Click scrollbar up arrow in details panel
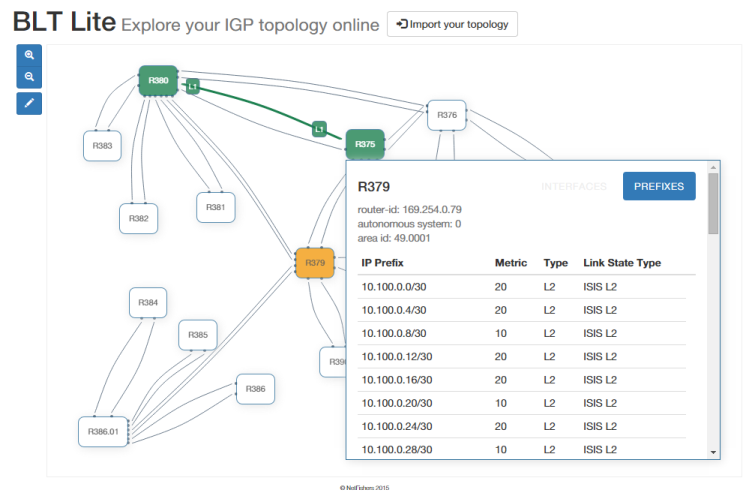Image resolution: width=743 pixels, height=493 pixels. tap(713, 167)
